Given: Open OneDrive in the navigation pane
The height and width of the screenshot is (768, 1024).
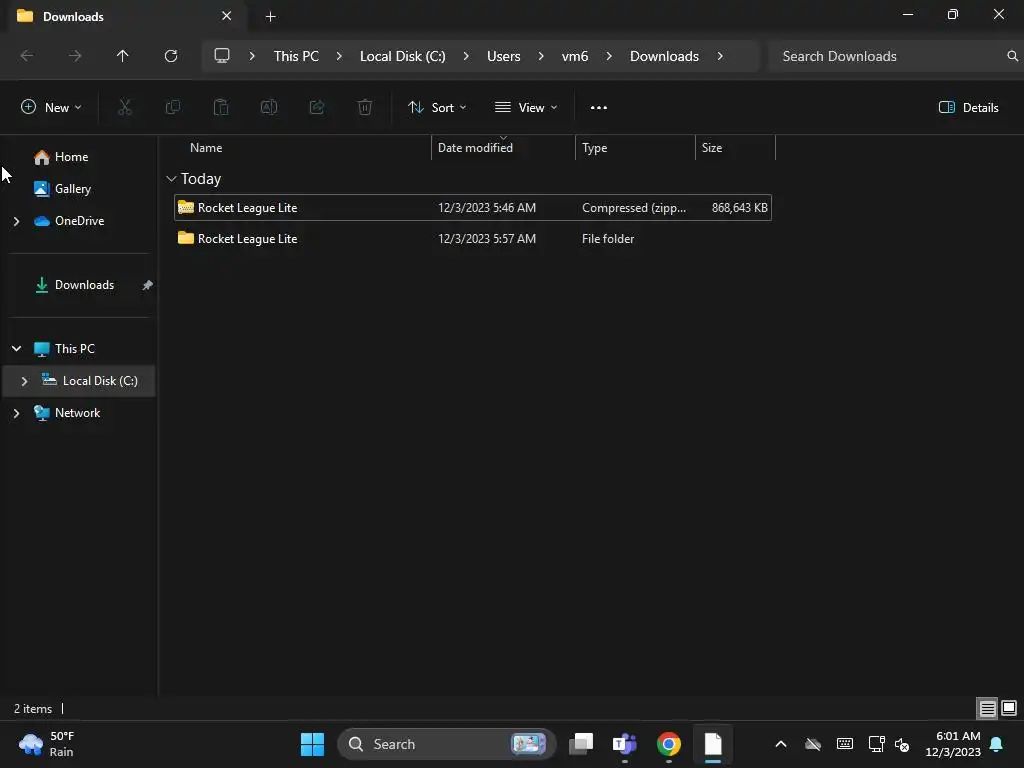Looking at the screenshot, I should point(79,221).
